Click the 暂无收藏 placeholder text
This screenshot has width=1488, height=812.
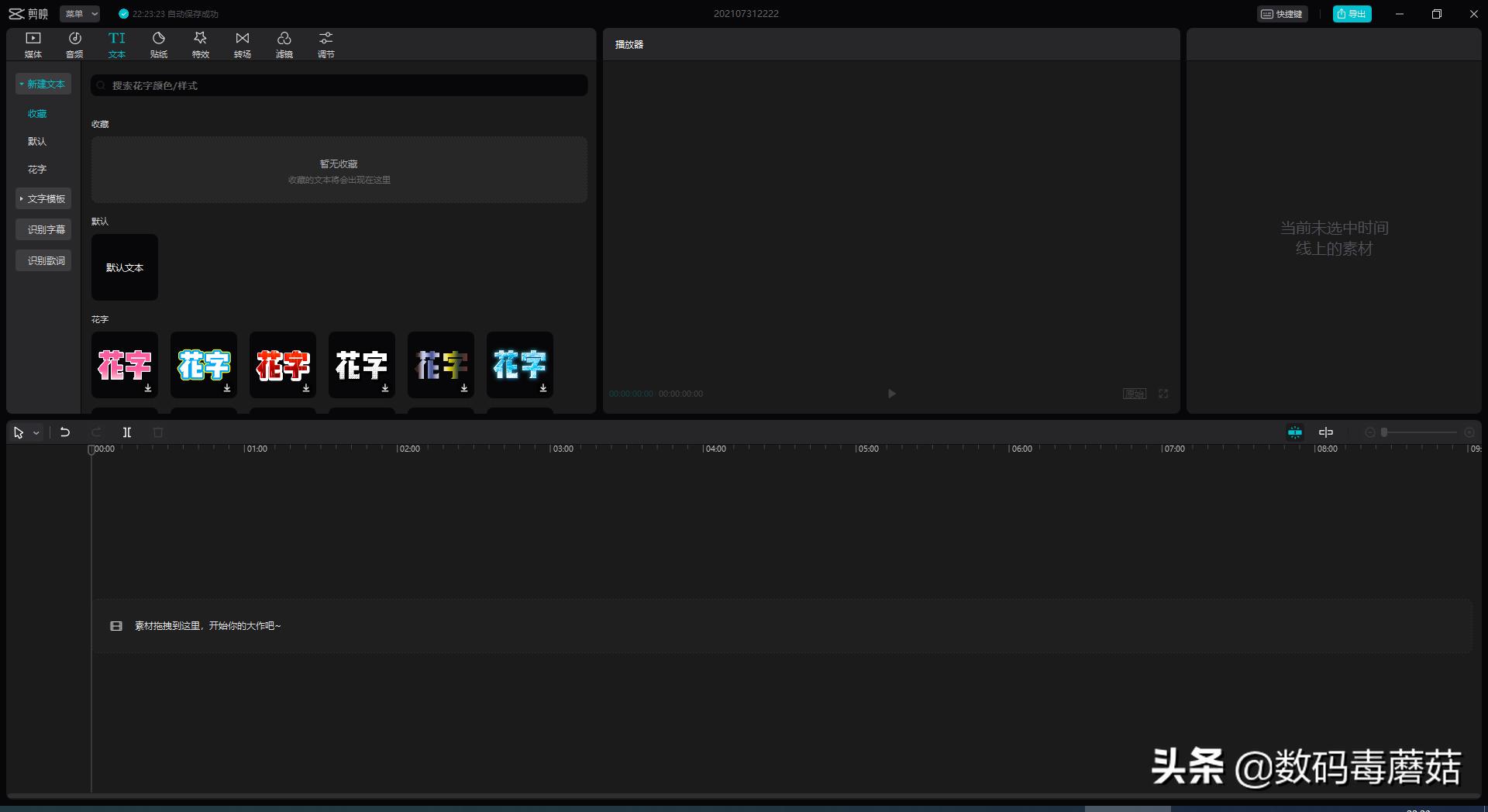(339, 164)
